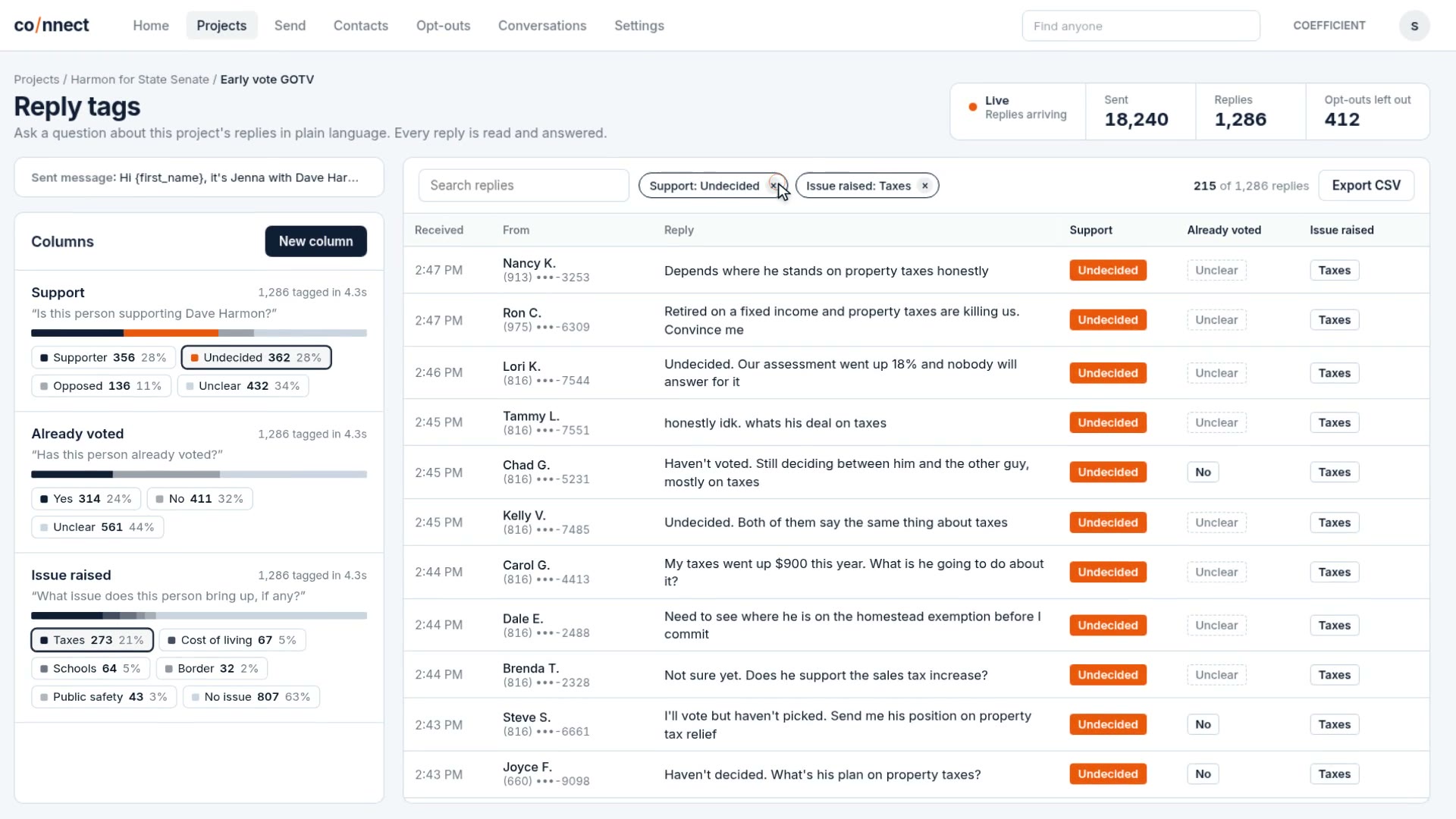Select the Schools 64 issue tag
The width and height of the screenshot is (1456, 819).
[x=90, y=669]
